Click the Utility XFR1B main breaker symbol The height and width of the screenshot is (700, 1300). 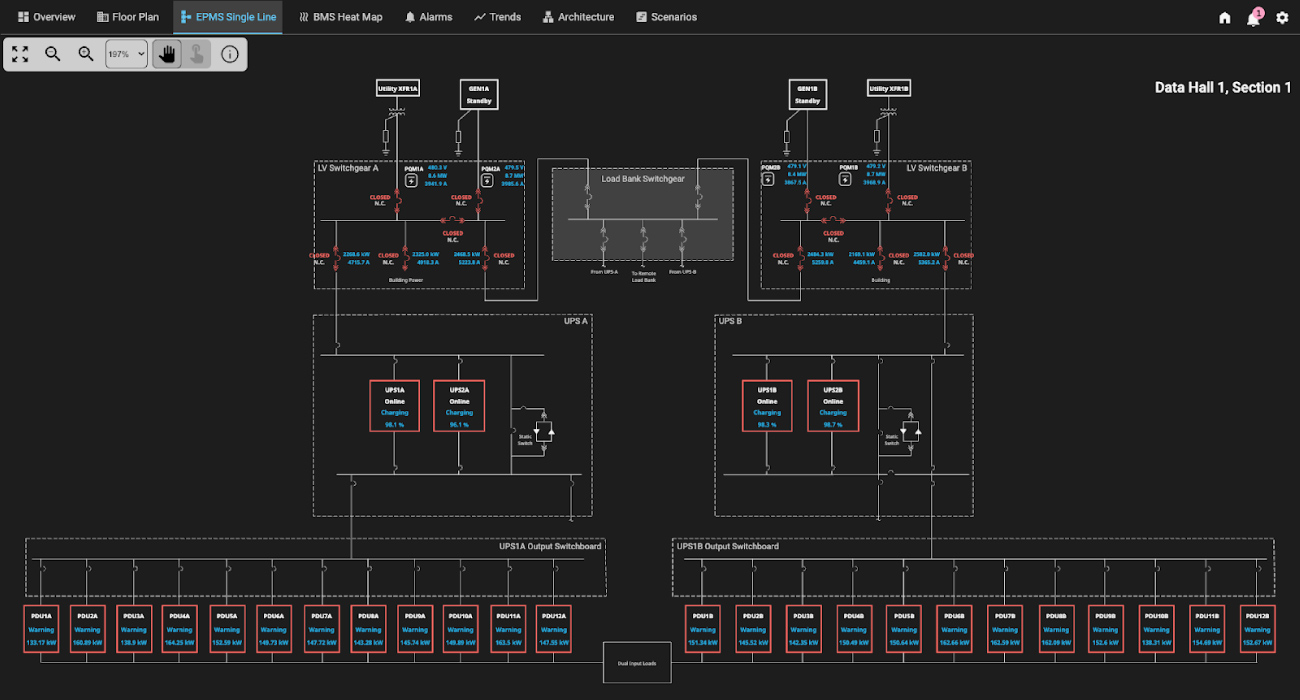point(888,203)
